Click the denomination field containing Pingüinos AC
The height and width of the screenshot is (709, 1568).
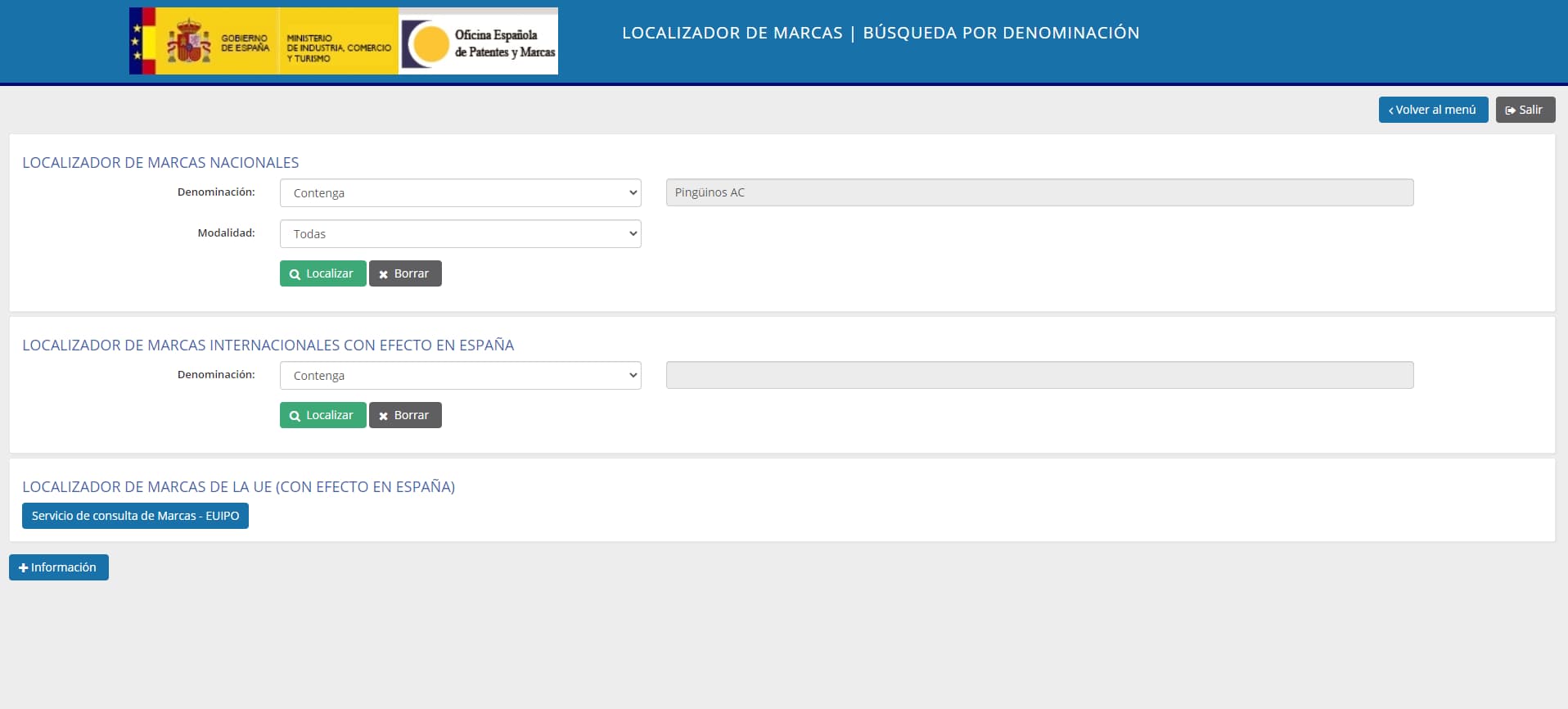(x=1039, y=192)
